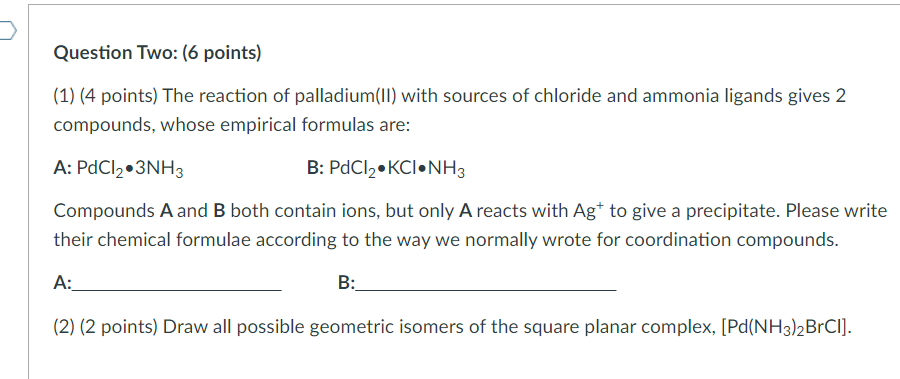Click the '(1) (4 points)' part label
The width and height of the screenshot is (900, 379).
click(x=106, y=96)
